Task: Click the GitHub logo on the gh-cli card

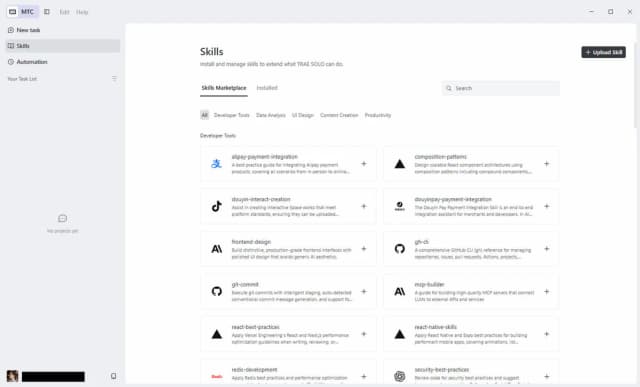Action: pos(400,249)
